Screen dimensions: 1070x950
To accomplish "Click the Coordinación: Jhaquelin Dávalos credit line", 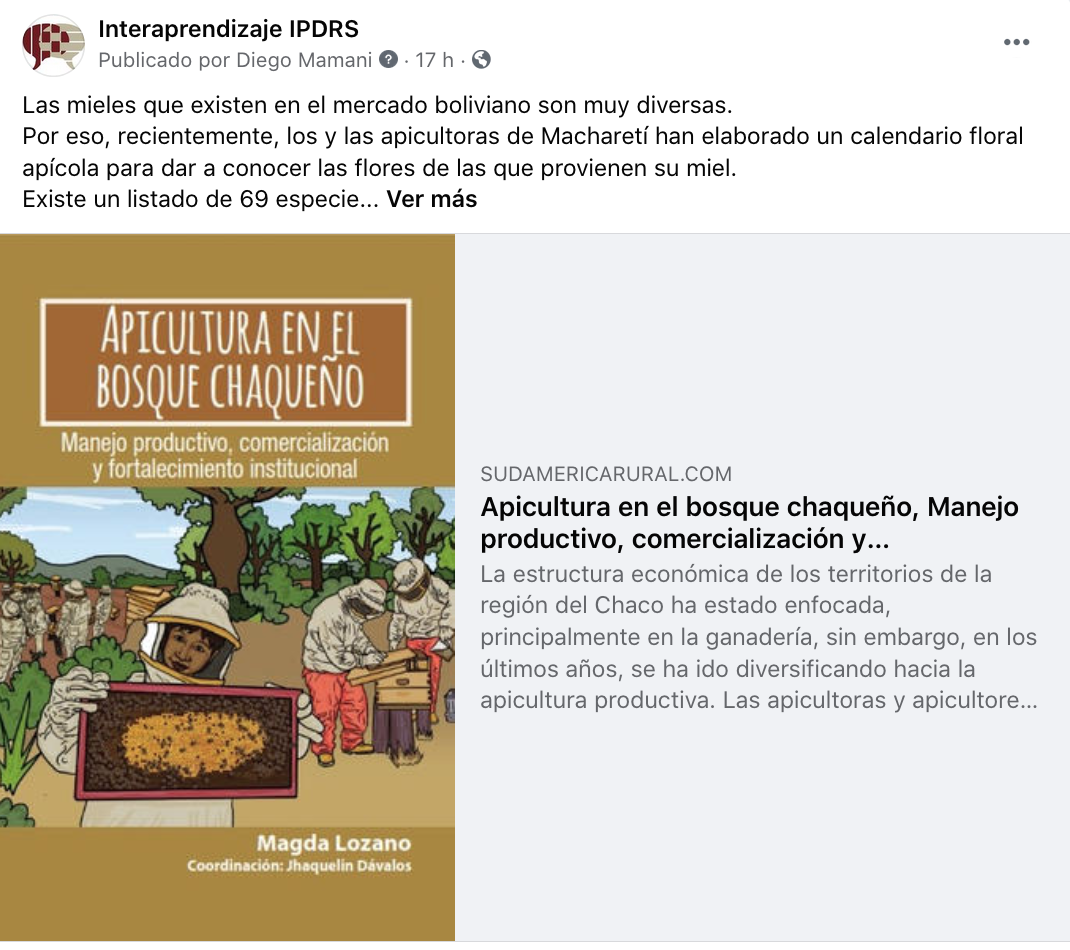I will [x=300, y=865].
